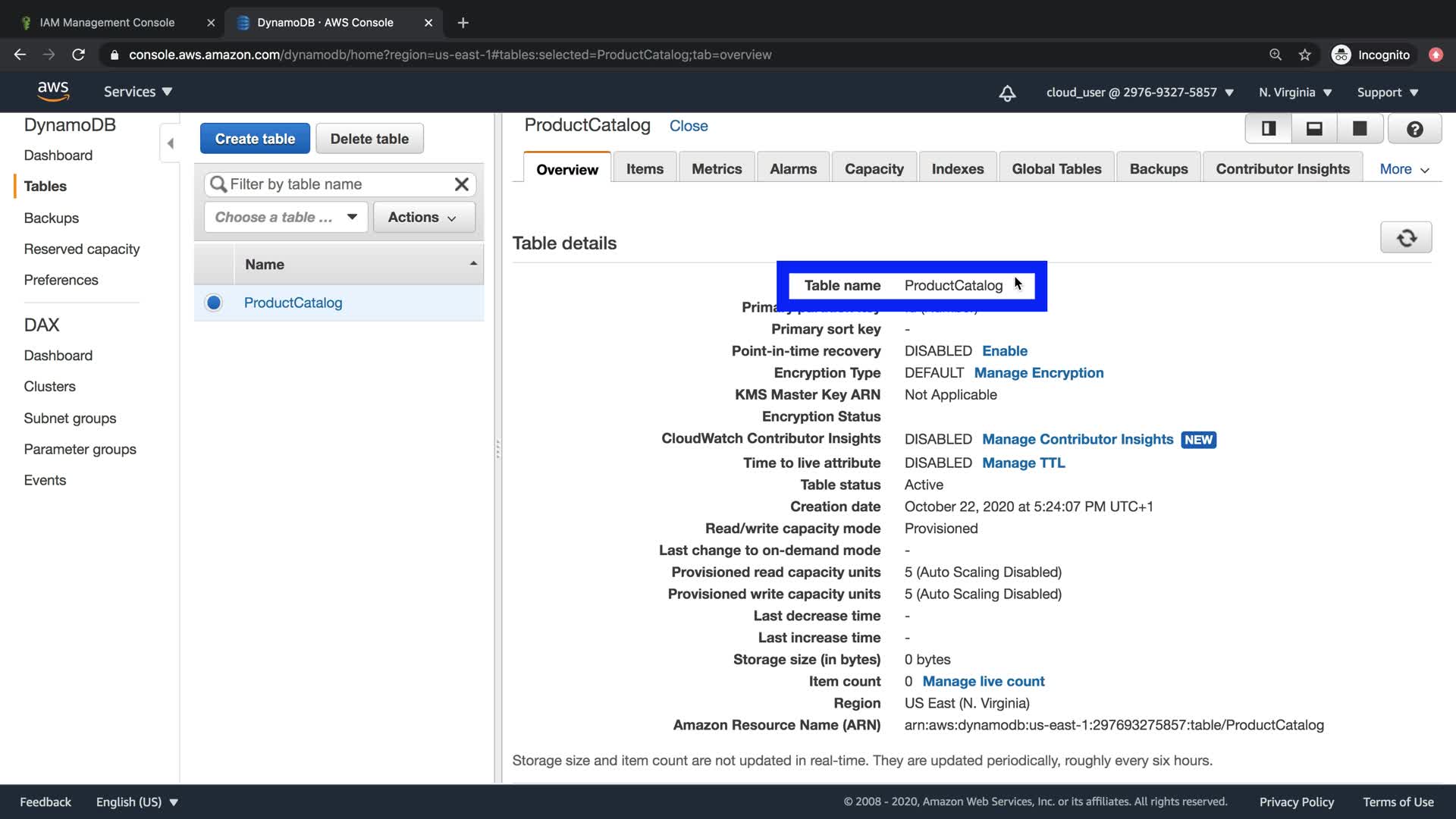Viewport: 1456px width, 819px height.
Task: Expand the More tabs dropdown
Action: (x=1404, y=169)
